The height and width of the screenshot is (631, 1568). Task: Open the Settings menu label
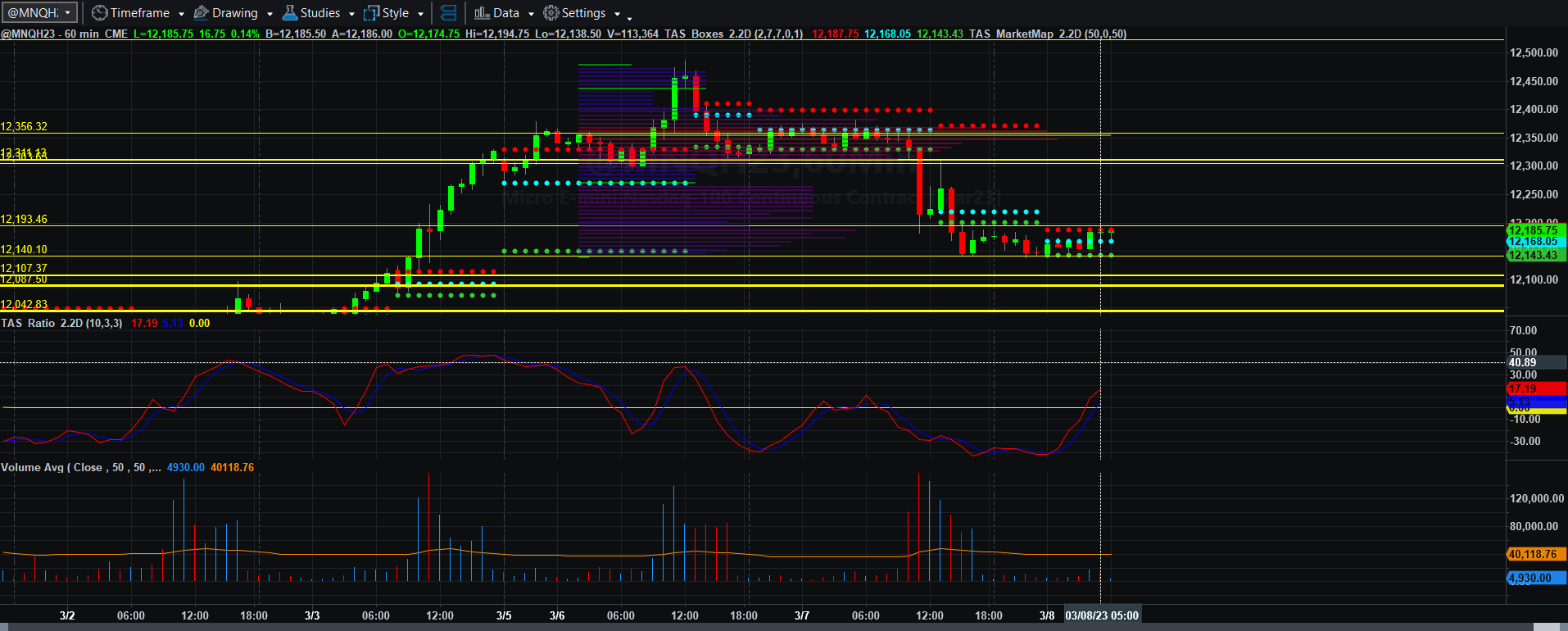[583, 13]
